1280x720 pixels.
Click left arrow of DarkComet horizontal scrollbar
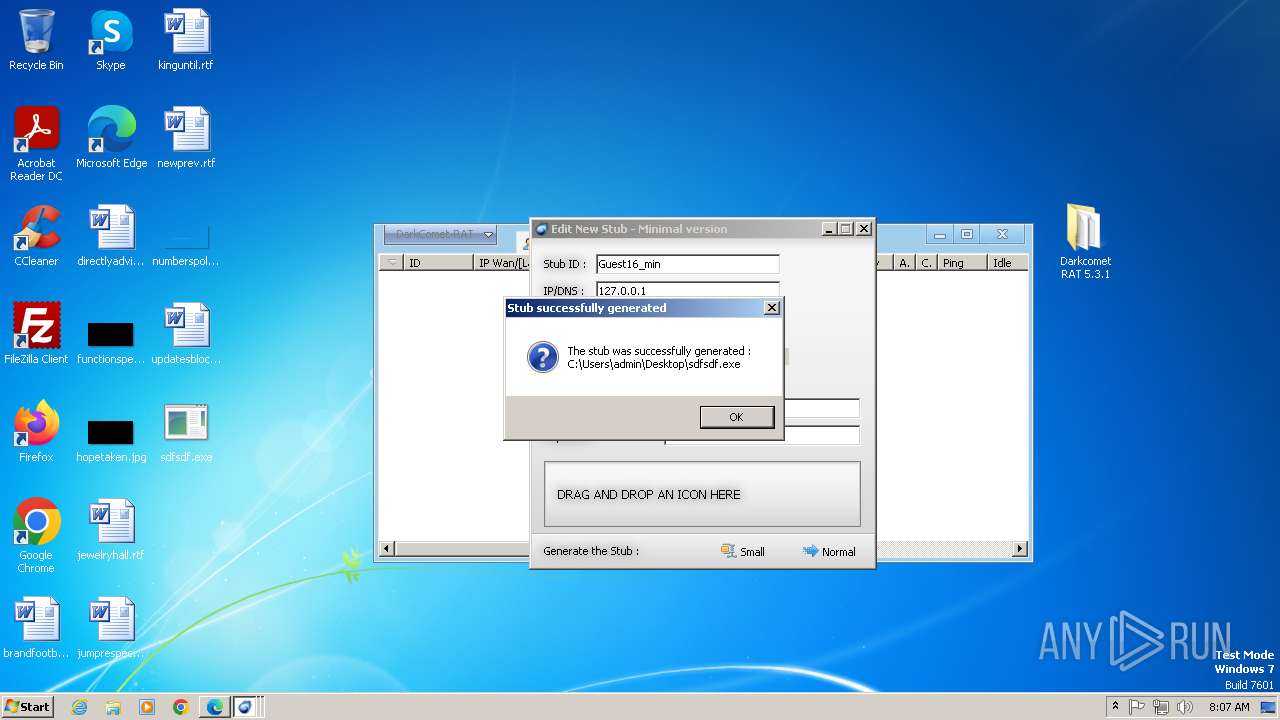coord(388,549)
